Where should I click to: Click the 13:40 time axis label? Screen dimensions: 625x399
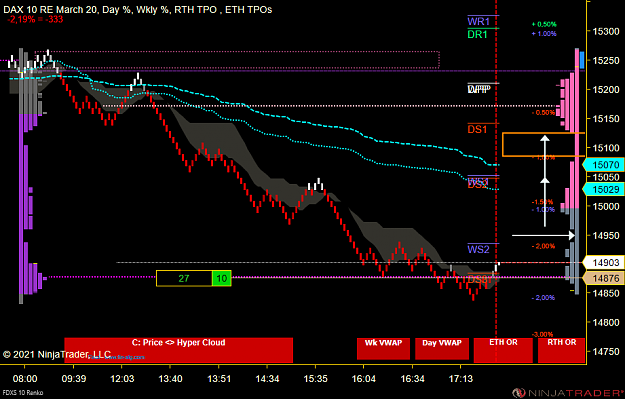coord(170,379)
